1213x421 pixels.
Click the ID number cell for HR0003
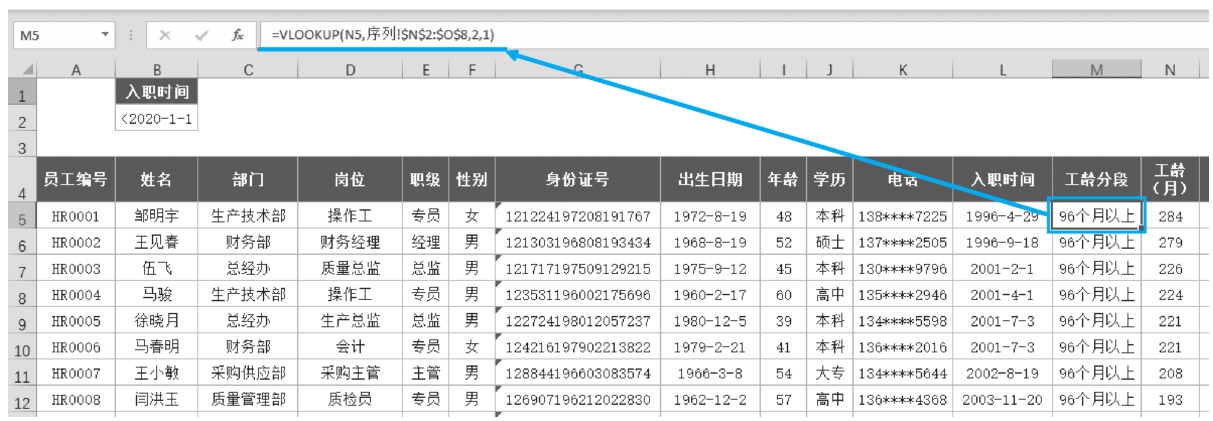coord(578,269)
